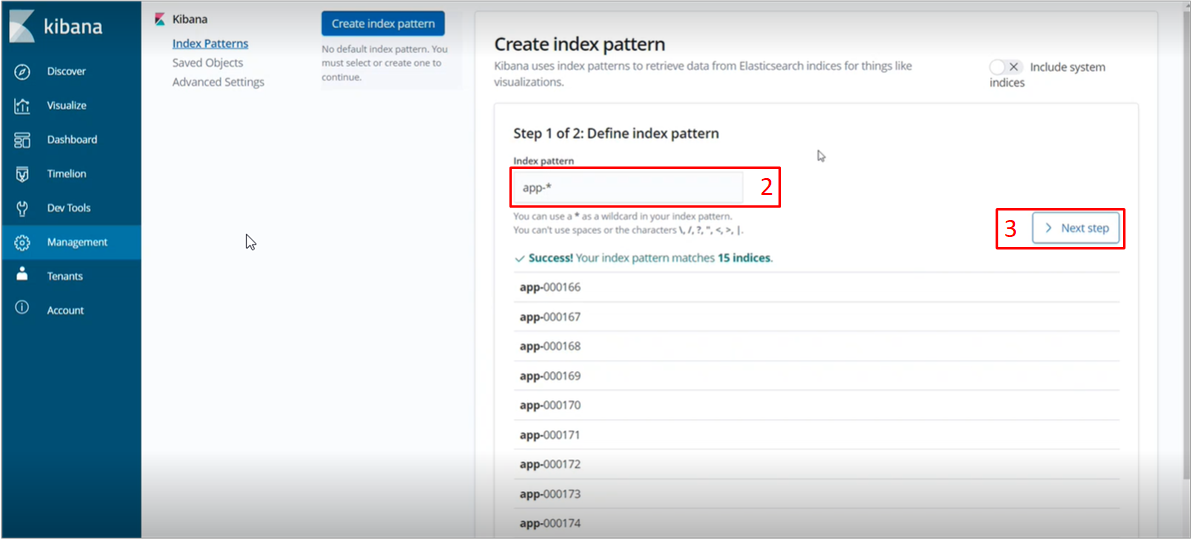Click the Success message about 15 indices
The width and height of the screenshot is (1192, 539).
[x=643, y=258]
